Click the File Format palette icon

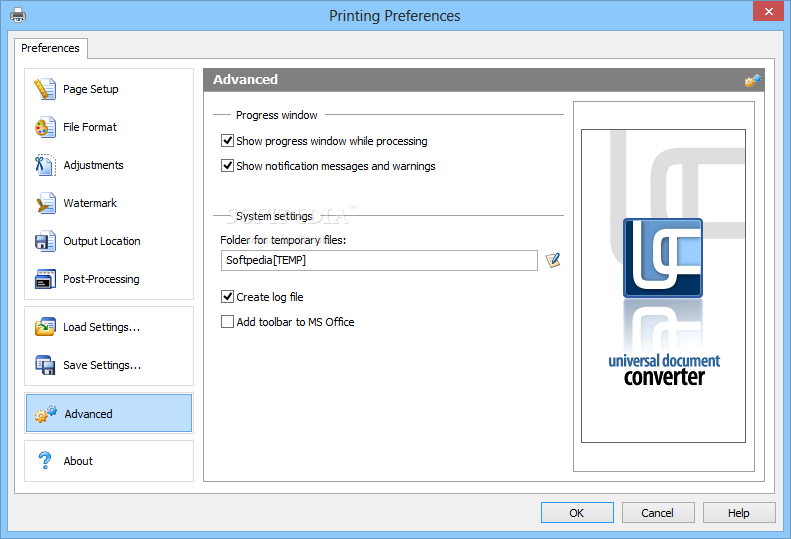coord(45,127)
